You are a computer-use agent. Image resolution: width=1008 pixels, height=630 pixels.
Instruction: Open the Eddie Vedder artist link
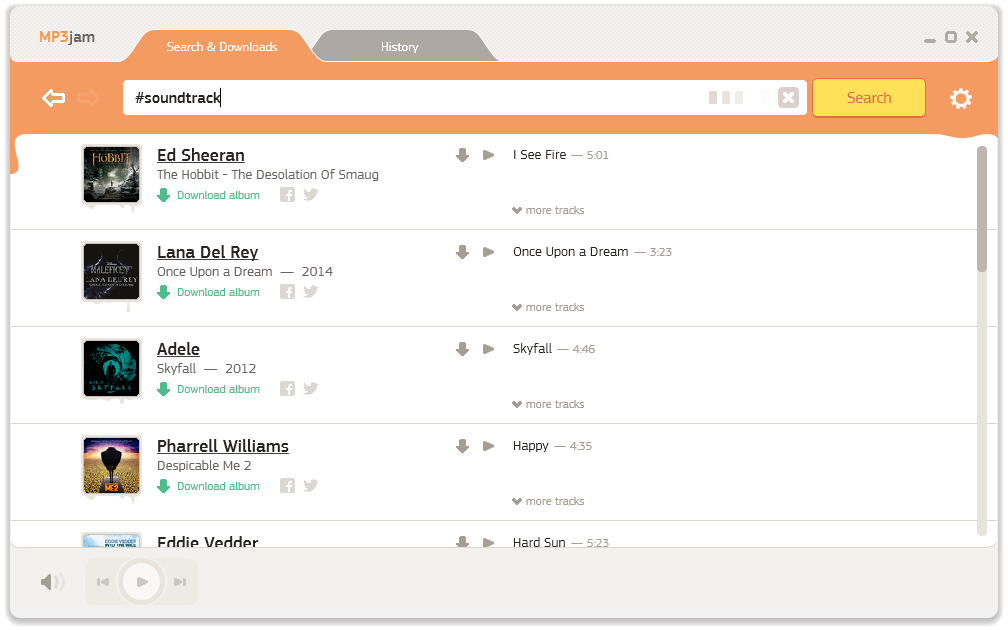(x=208, y=541)
